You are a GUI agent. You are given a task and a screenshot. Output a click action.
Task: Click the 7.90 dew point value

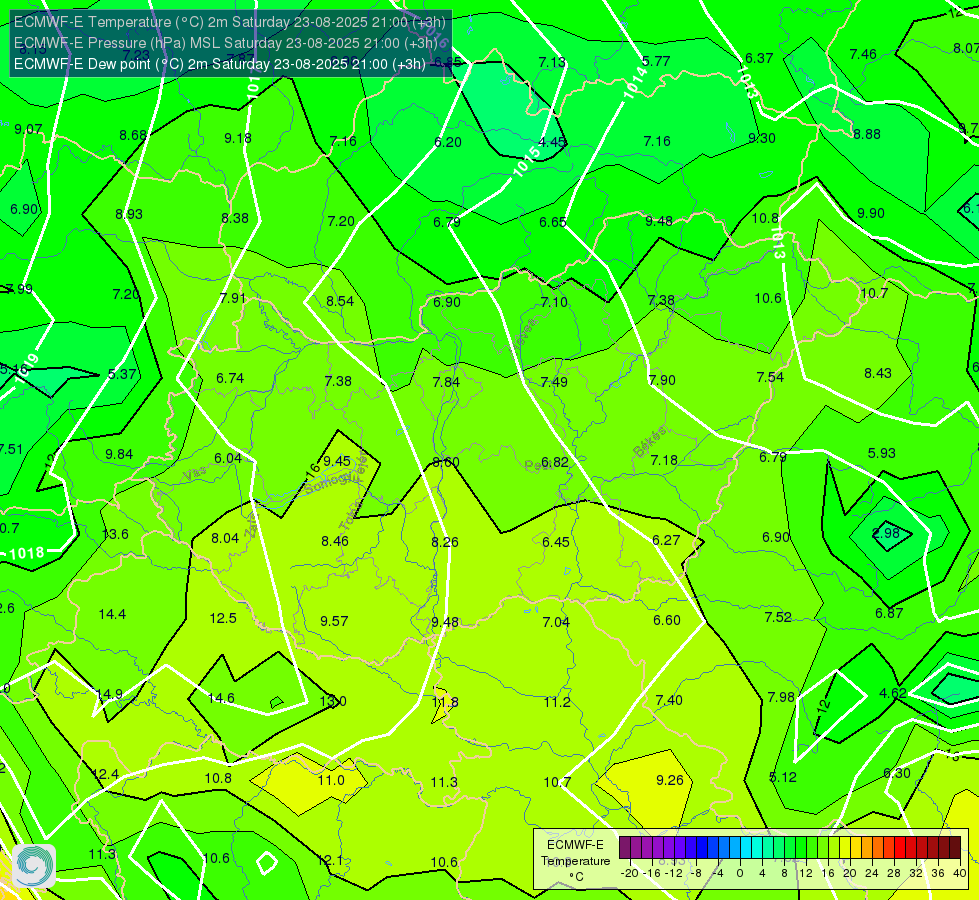(x=662, y=380)
